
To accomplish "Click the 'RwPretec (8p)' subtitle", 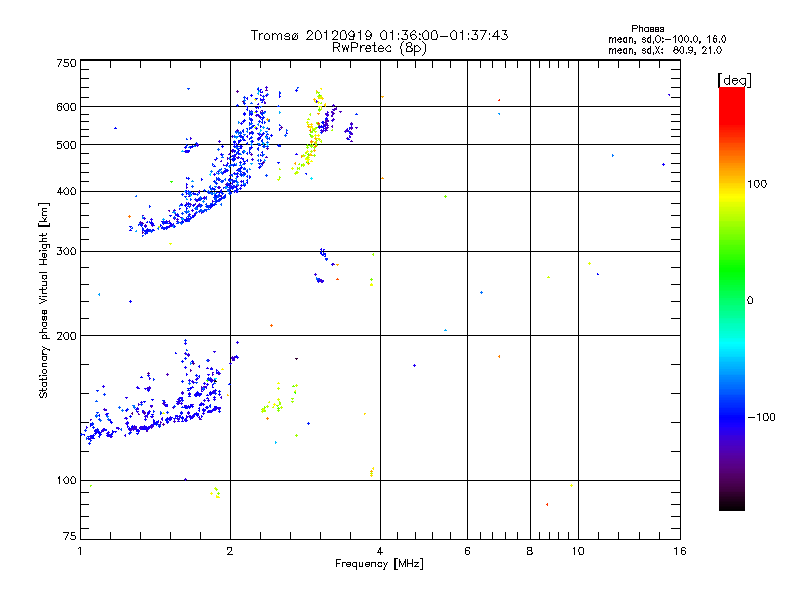I will click(x=379, y=48).
